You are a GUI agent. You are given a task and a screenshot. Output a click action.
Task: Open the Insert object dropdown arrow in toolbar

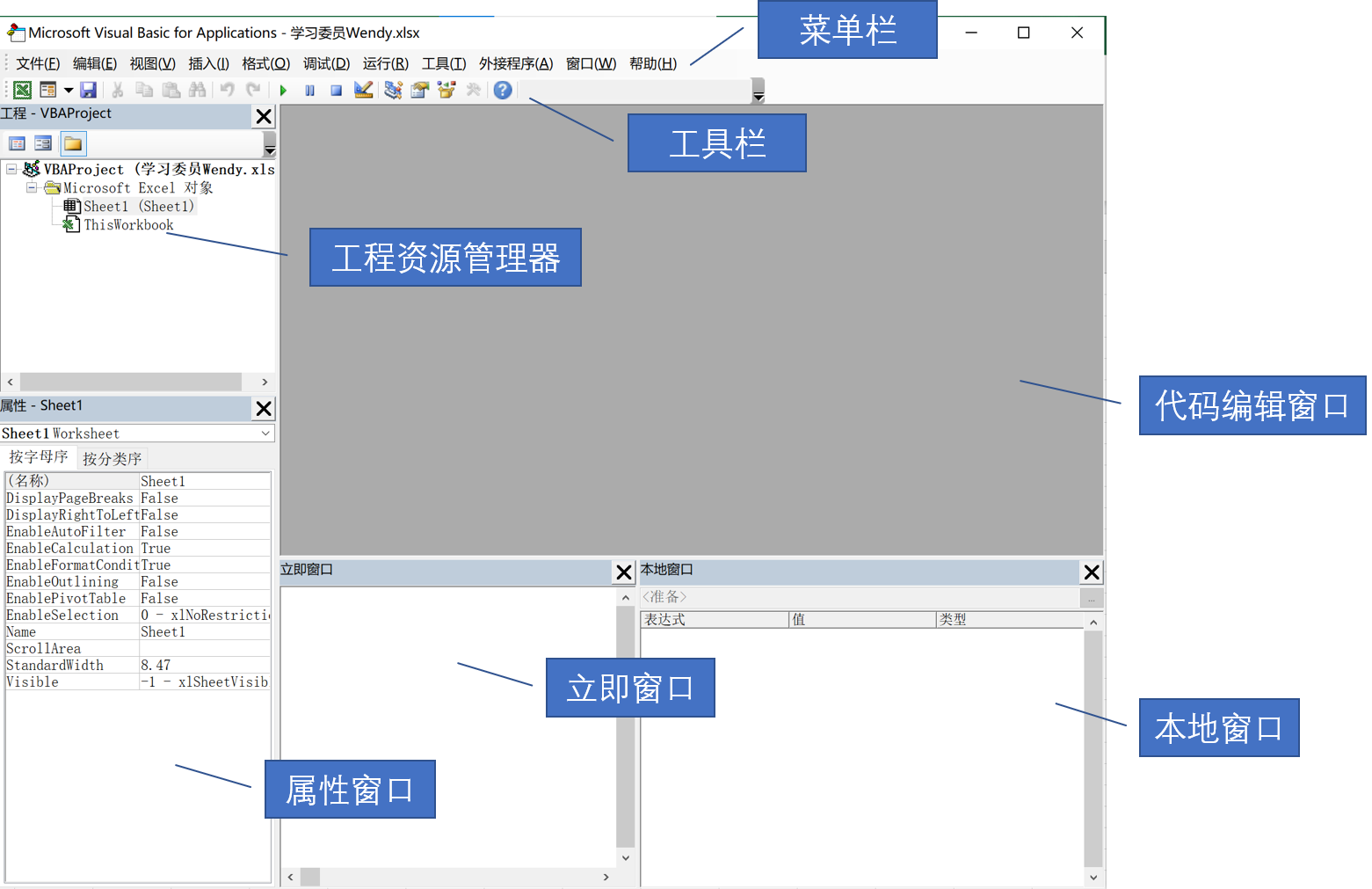point(69,90)
